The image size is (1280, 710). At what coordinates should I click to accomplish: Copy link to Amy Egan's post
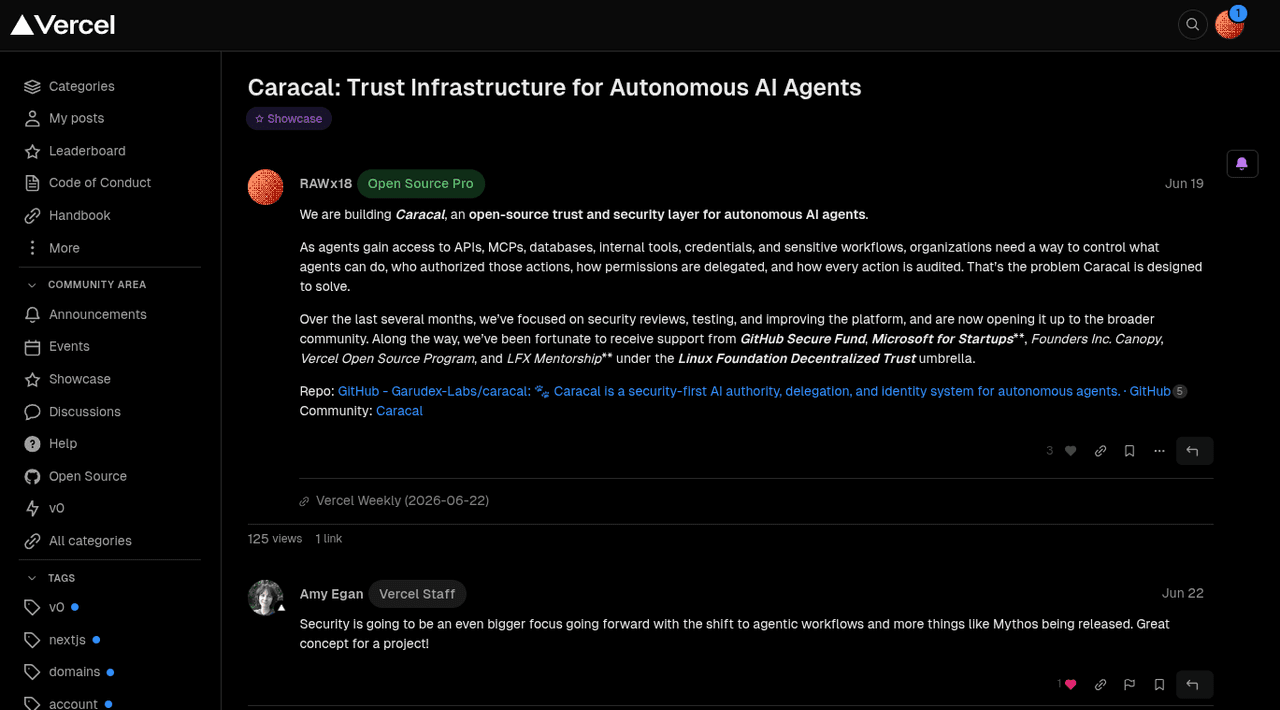(1100, 685)
